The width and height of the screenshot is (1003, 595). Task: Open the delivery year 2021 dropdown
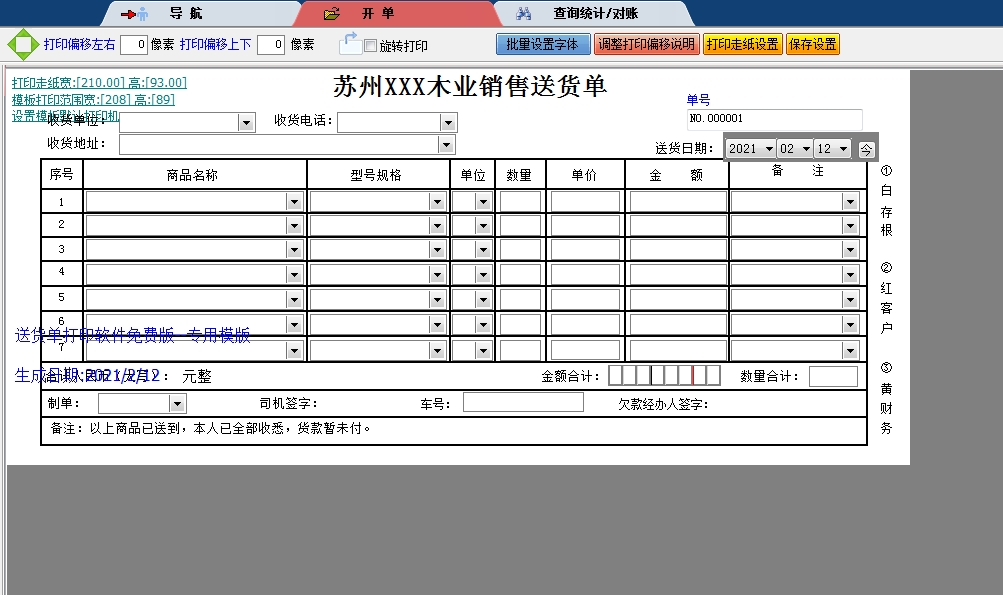(x=768, y=149)
